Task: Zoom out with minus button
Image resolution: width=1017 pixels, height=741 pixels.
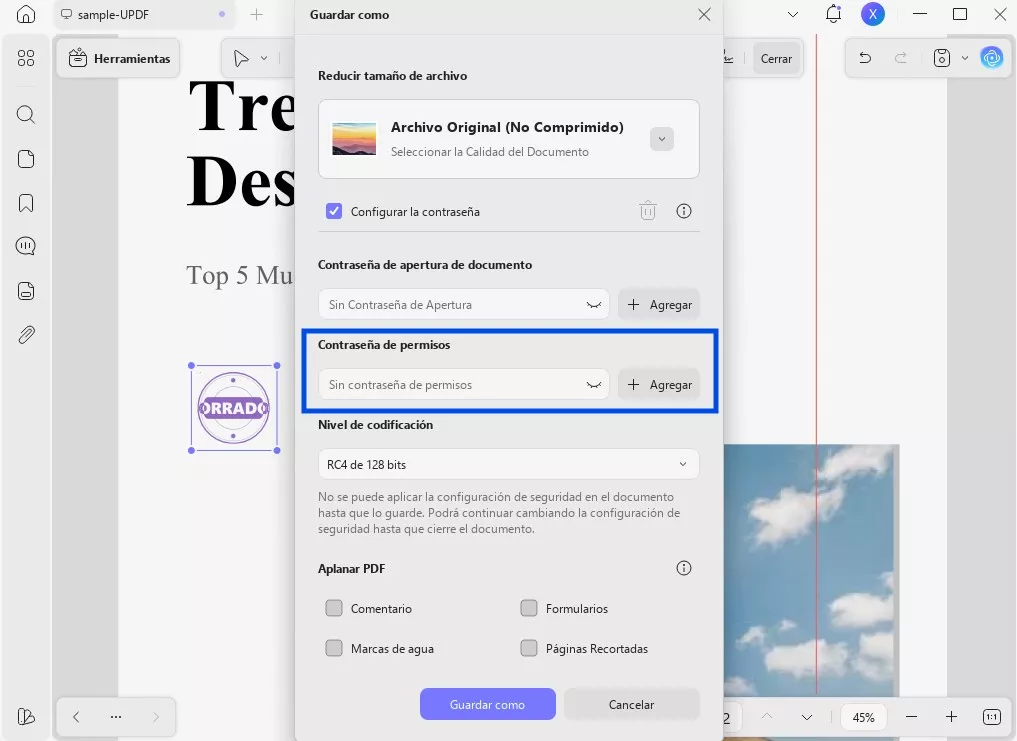Action: [x=911, y=716]
